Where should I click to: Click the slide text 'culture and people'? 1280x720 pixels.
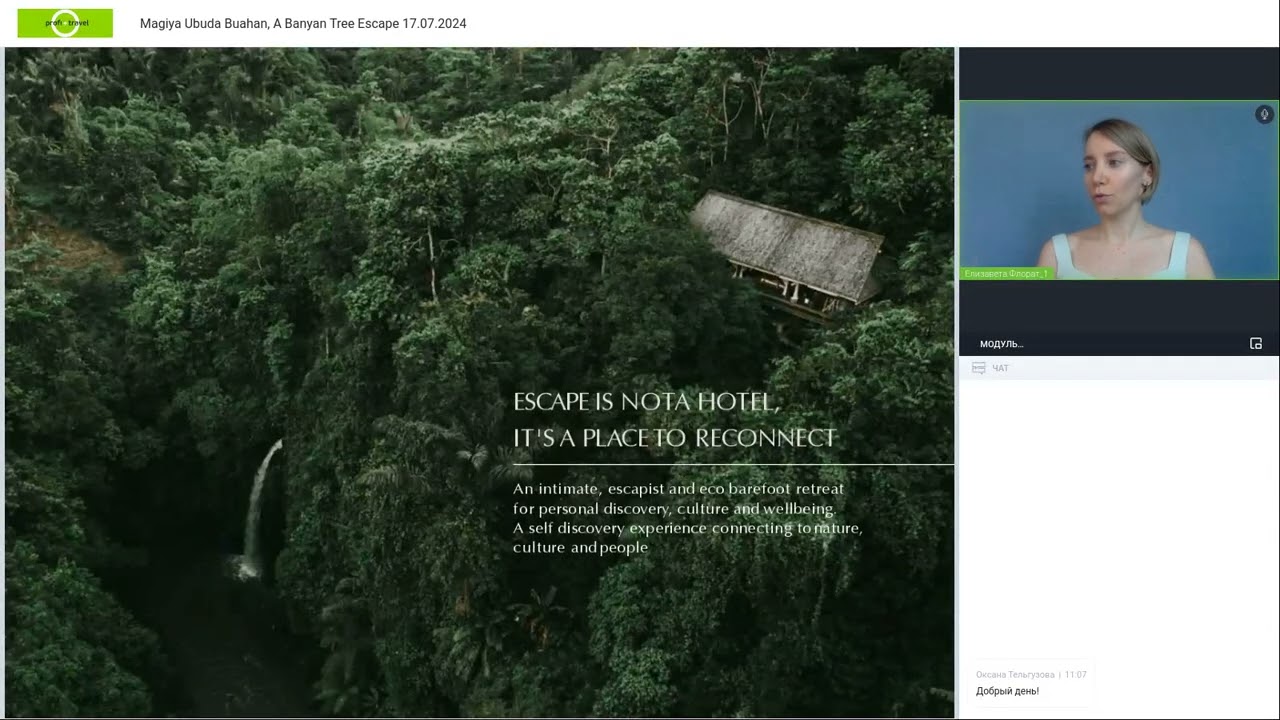[x=580, y=547]
